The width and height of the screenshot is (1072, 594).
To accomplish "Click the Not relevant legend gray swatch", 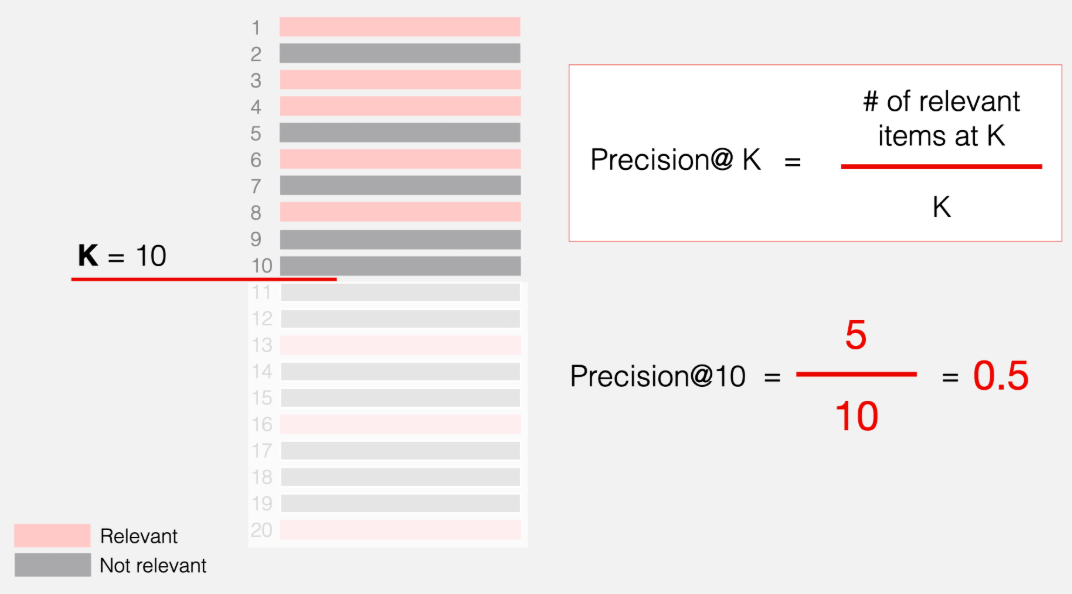I will pos(52,565).
